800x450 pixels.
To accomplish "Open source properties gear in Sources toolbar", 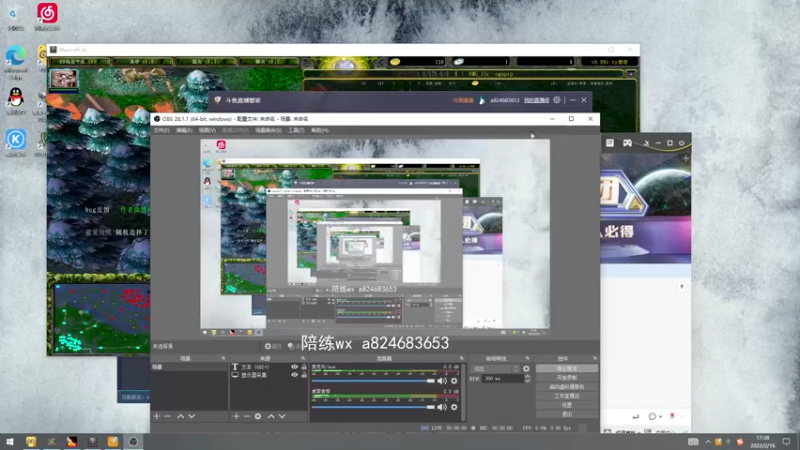I will click(258, 416).
